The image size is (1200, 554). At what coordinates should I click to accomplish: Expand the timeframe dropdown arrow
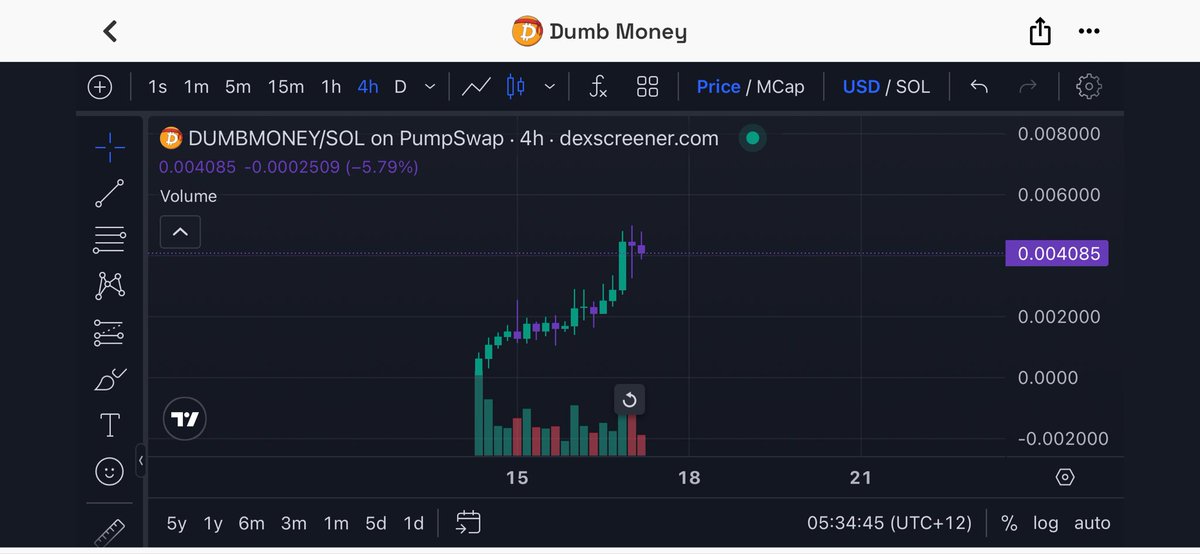click(430, 87)
